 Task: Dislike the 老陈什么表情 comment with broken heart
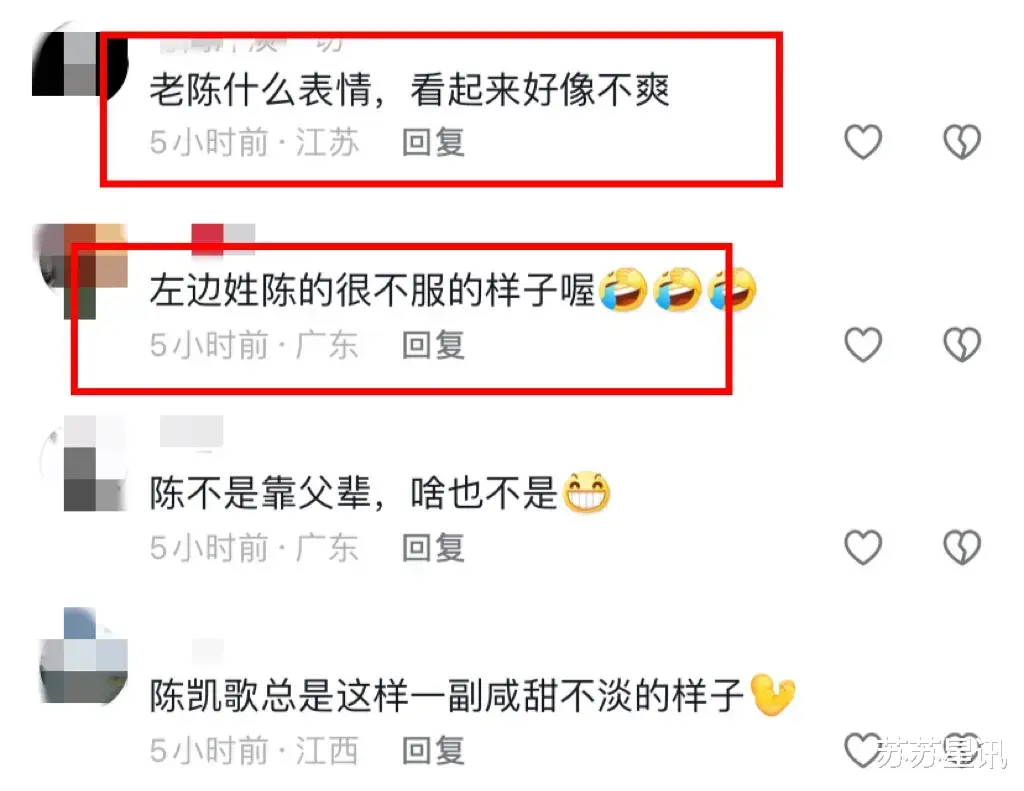[x=962, y=142]
